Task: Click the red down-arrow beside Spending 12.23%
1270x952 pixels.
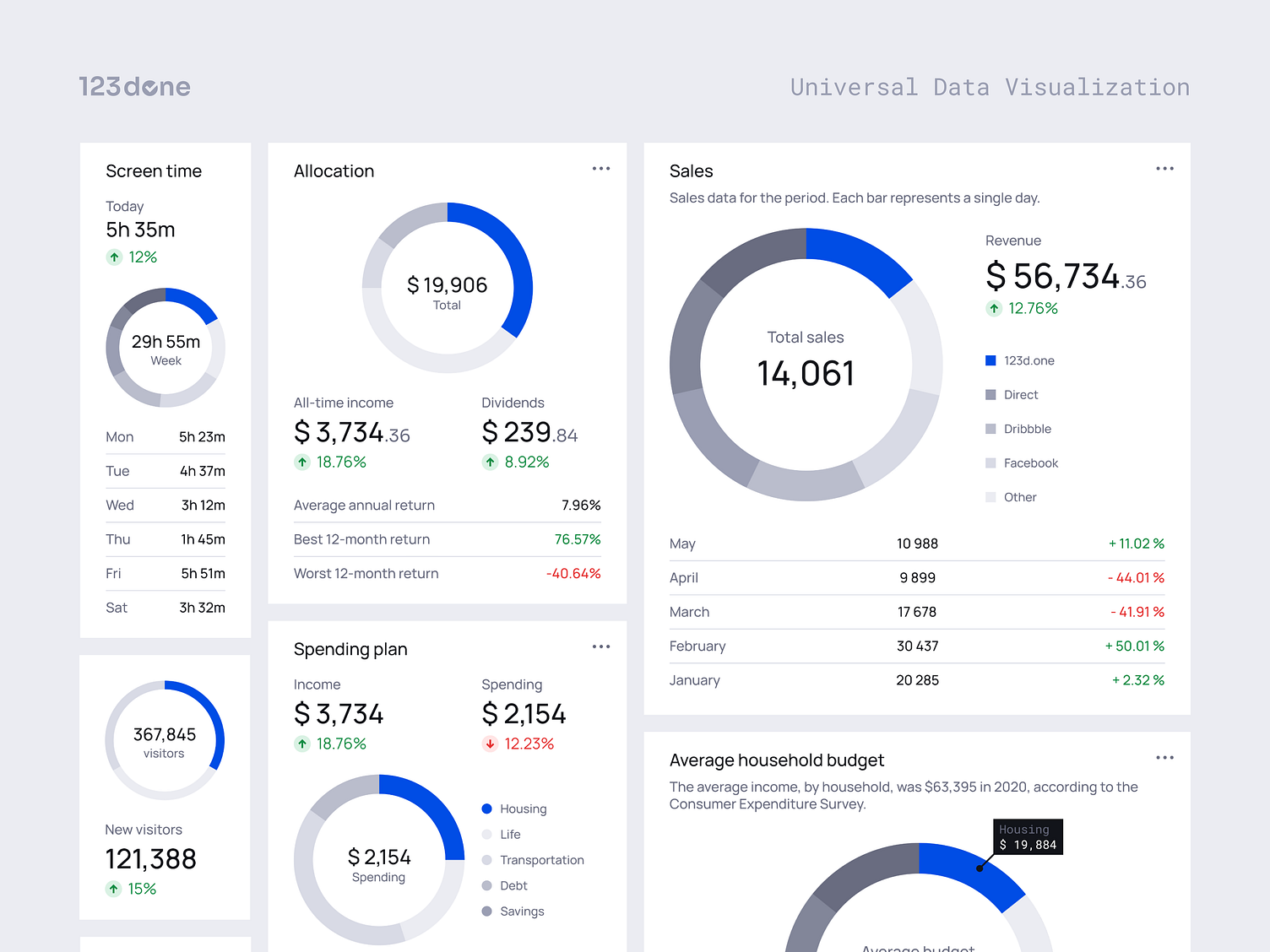Action: (x=490, y=744)
